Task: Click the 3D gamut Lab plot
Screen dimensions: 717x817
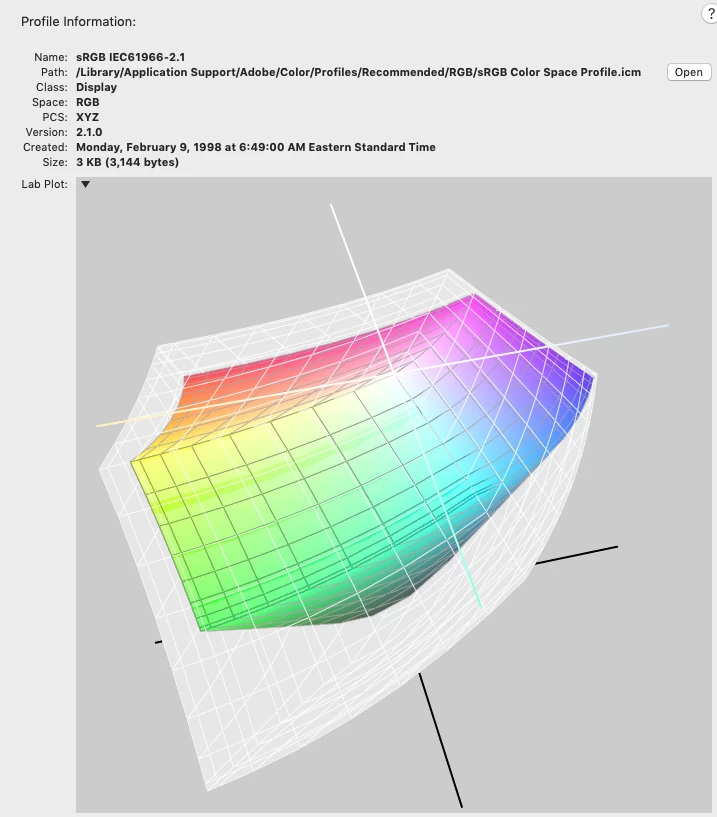Action: point(393,494)
